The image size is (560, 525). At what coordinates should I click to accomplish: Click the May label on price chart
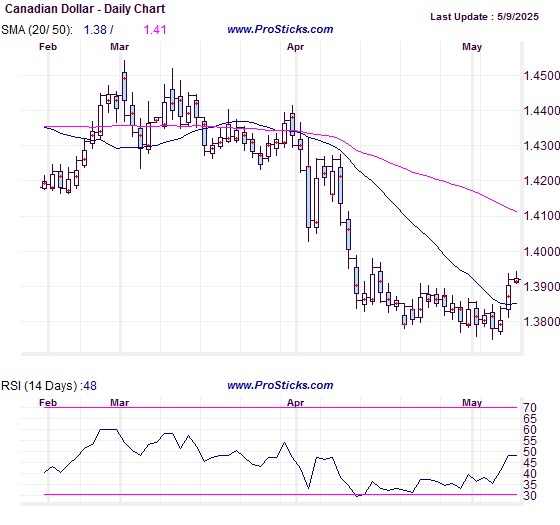coord(472,47)
